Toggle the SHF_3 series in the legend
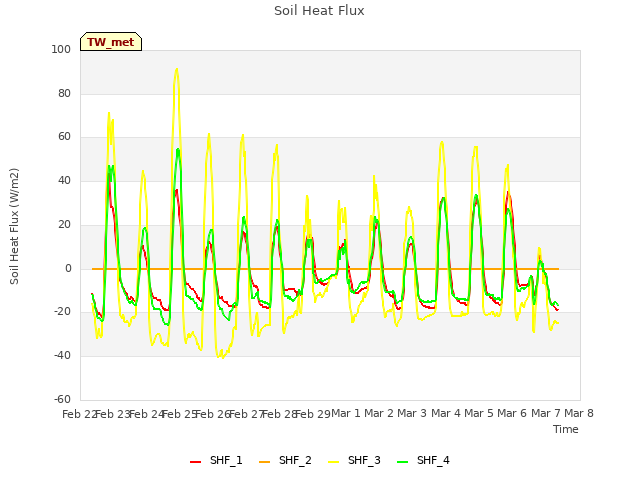Screen dimensions: 640x480 point(354,460)
